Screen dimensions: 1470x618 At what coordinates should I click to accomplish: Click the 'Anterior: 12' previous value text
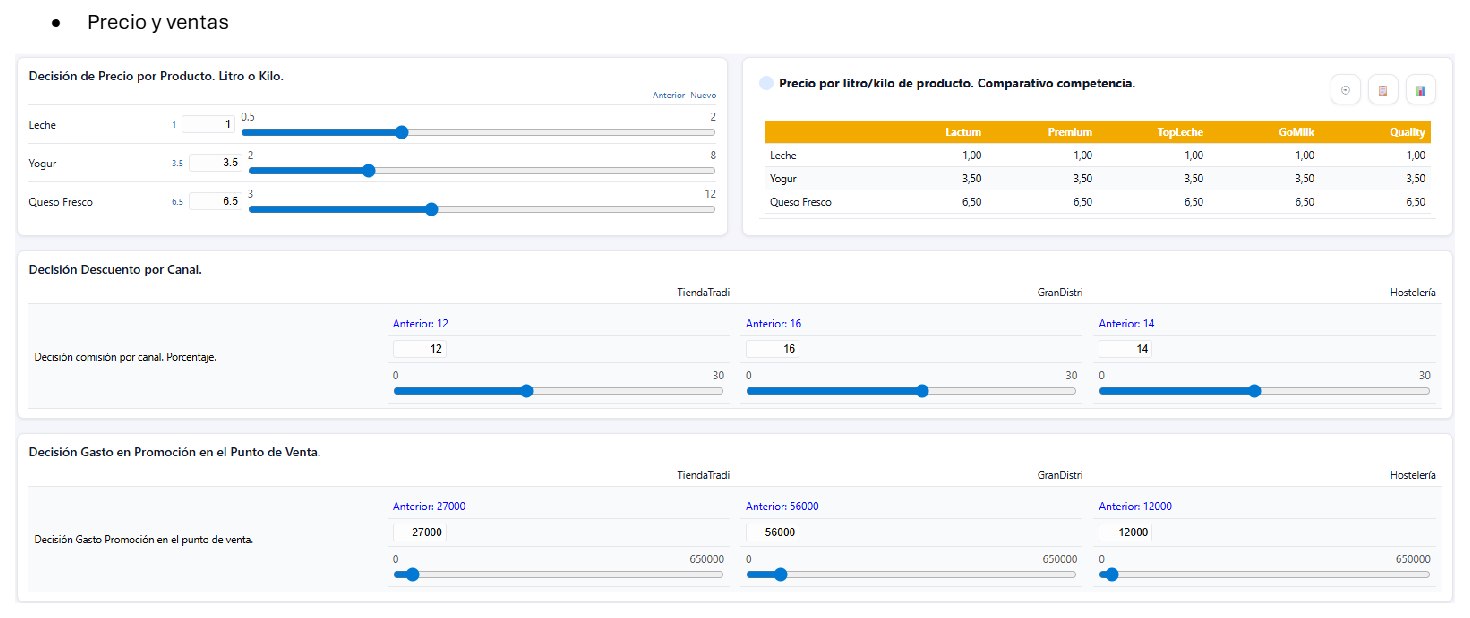click(x=421, y=324)
